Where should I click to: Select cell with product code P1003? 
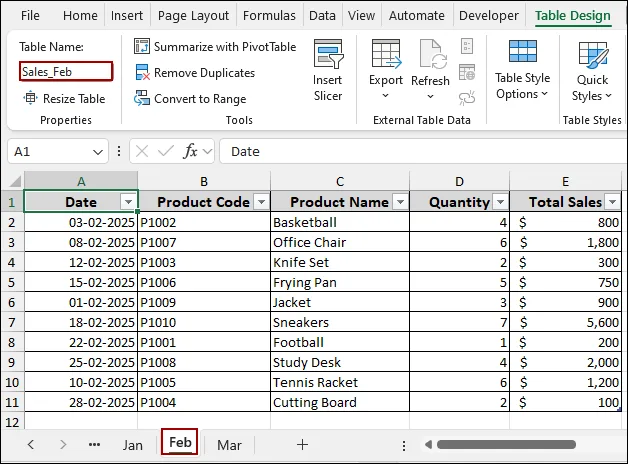click(x=204, y=262)
